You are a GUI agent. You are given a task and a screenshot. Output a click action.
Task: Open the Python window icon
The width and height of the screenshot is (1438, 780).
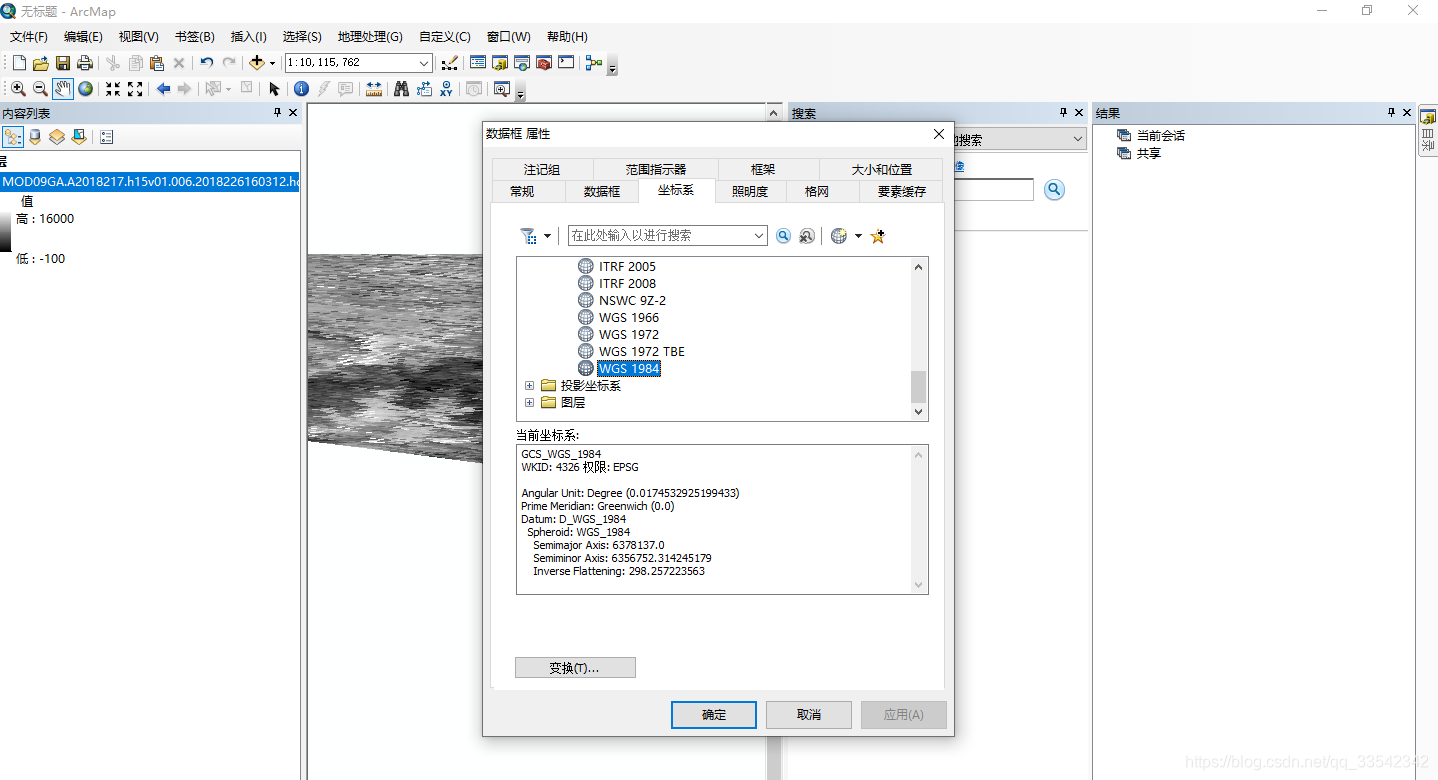566,63
